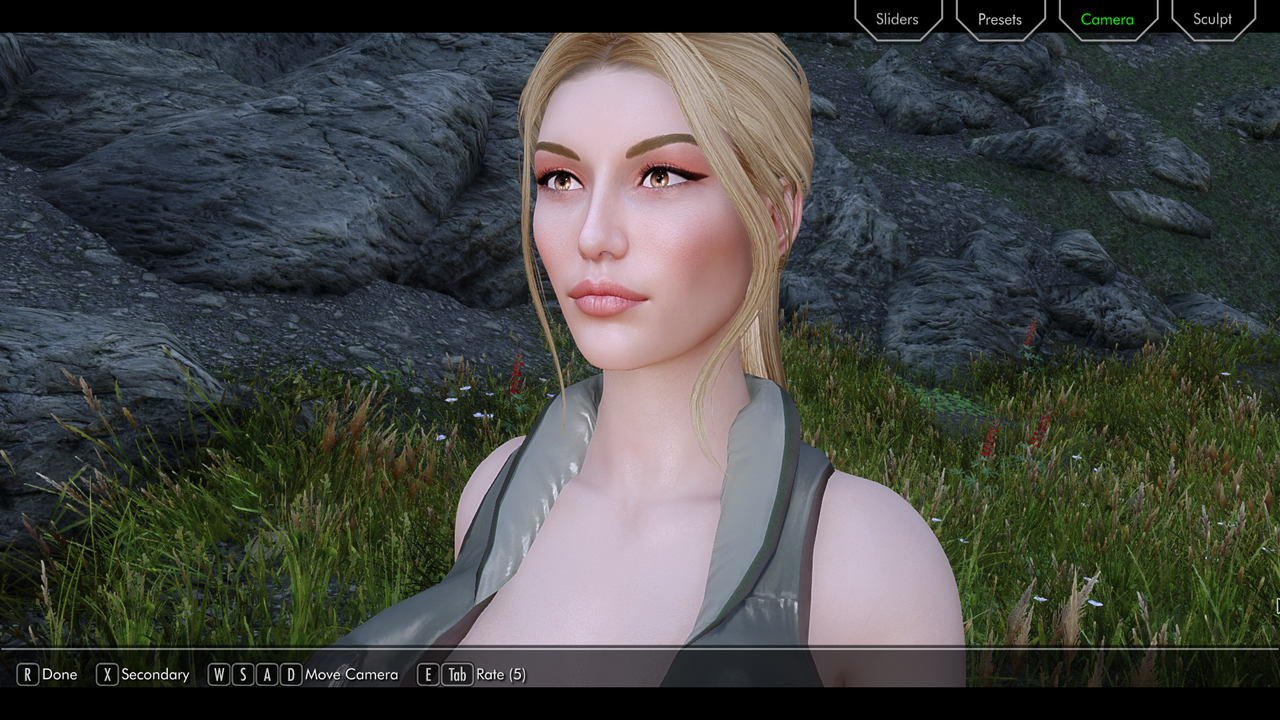Select the Camera tab
This screenshot has width=1280, height=720.
[x=1107, y=19]
